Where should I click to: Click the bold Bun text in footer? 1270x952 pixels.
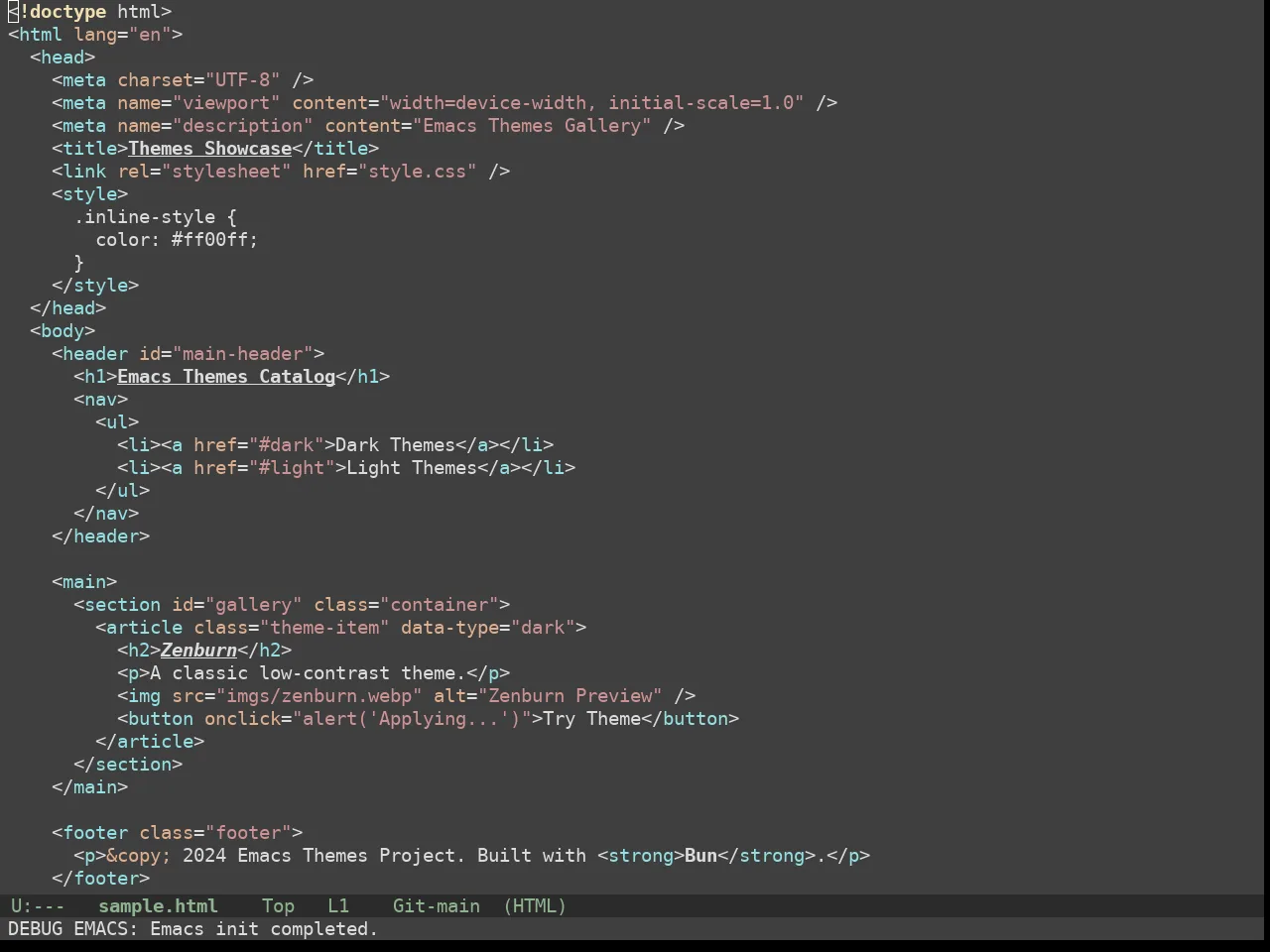pyautogui.click(x=700, y=856)
